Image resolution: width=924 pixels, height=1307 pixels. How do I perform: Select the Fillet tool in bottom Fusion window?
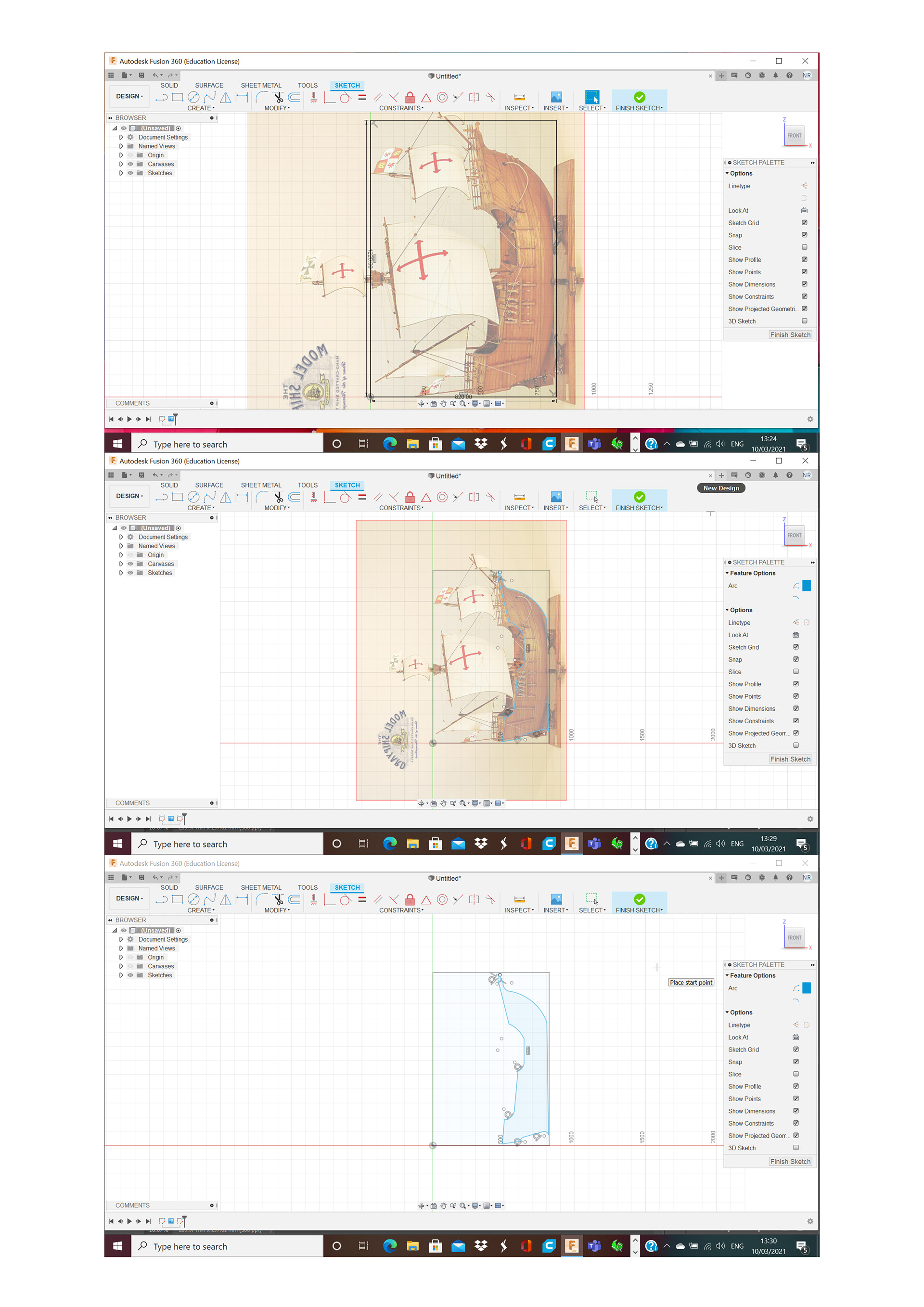262,899
